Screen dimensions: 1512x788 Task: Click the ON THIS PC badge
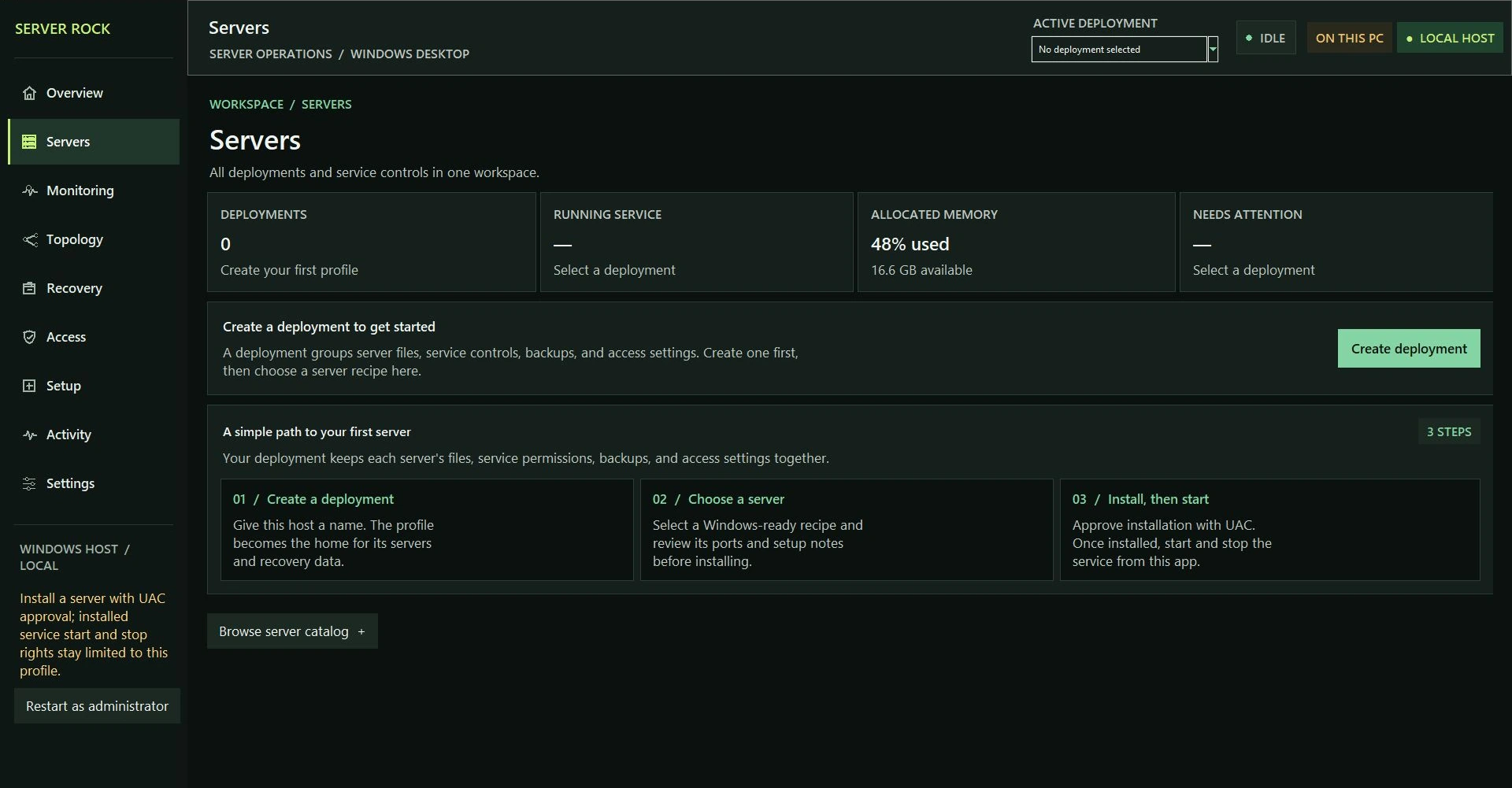pos(1349,38)
